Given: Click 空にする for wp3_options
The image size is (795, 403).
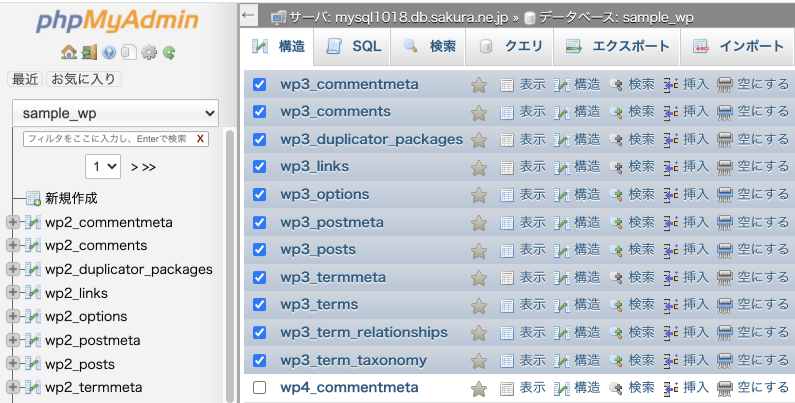Looking at the screenshot, I should (x=753, y=195).
